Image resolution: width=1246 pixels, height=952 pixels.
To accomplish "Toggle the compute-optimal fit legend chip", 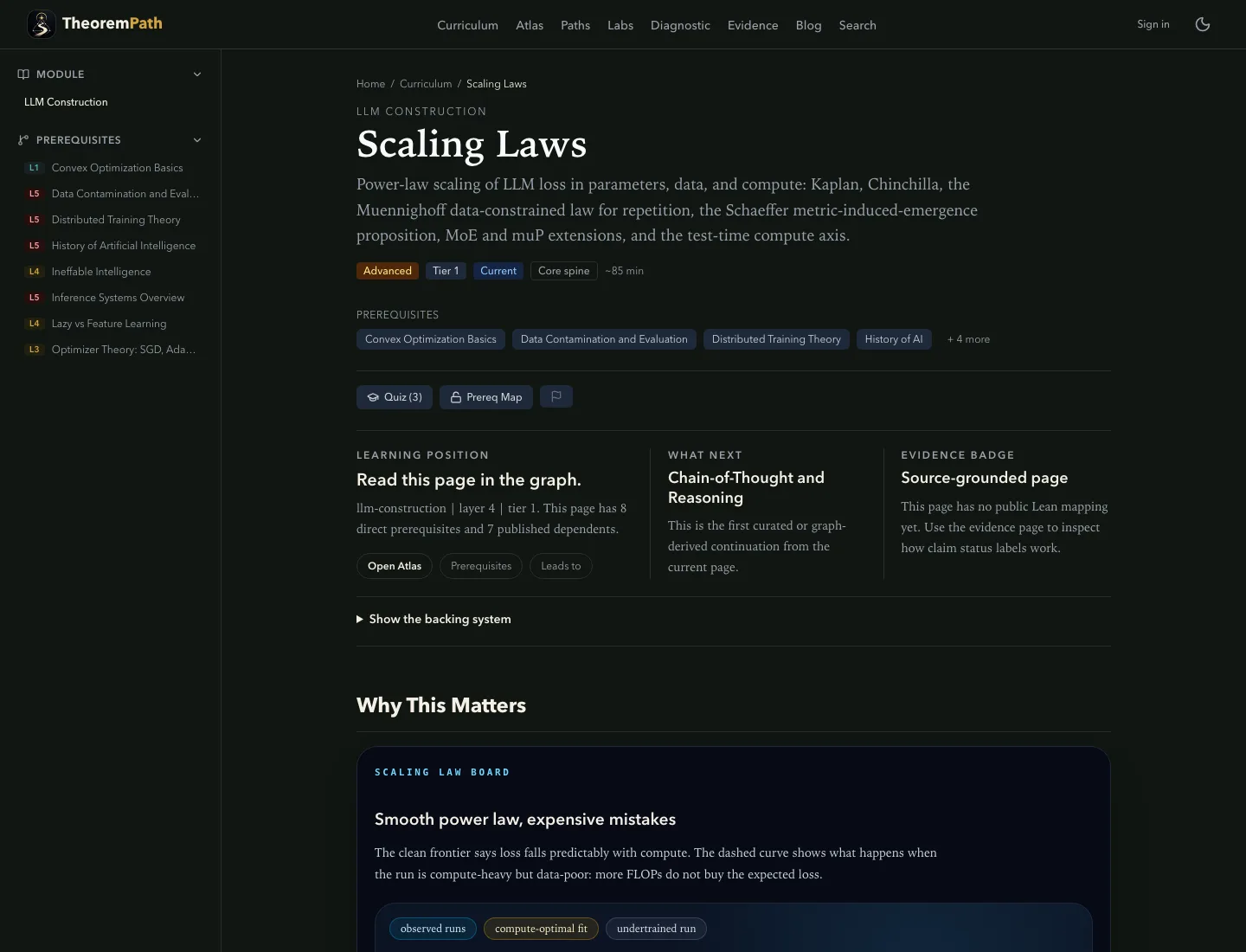I will pos(541,929).
